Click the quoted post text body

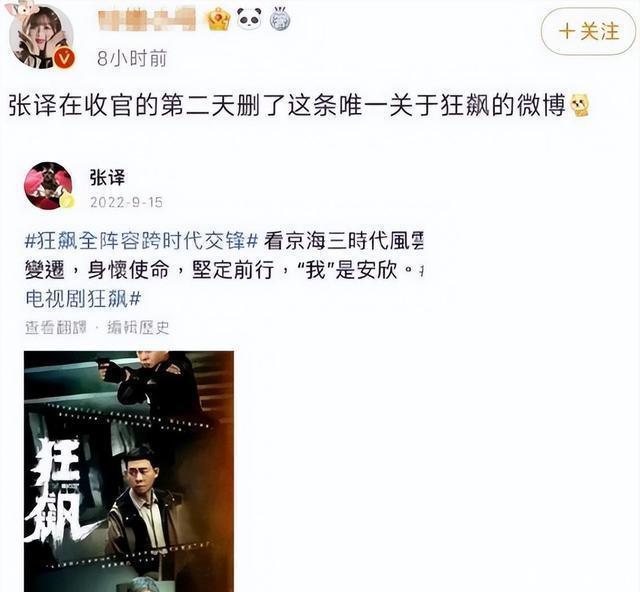point(224,271)
